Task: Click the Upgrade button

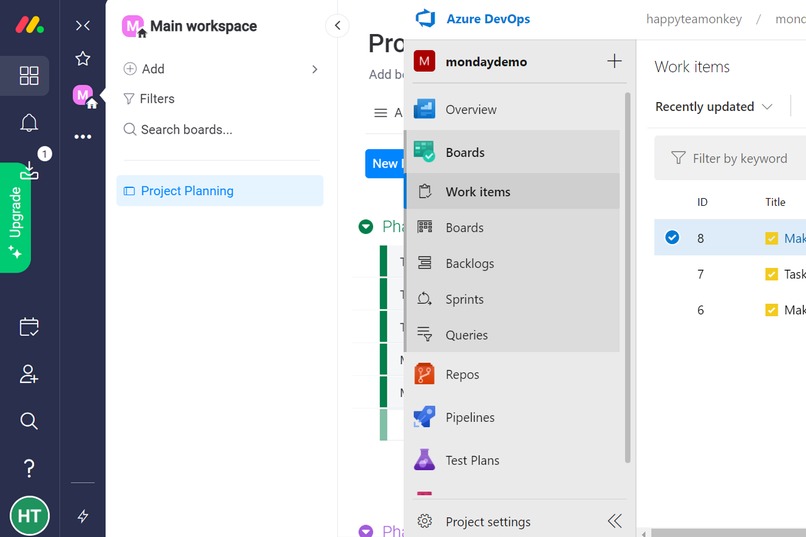Action: (x=15, y=217)
